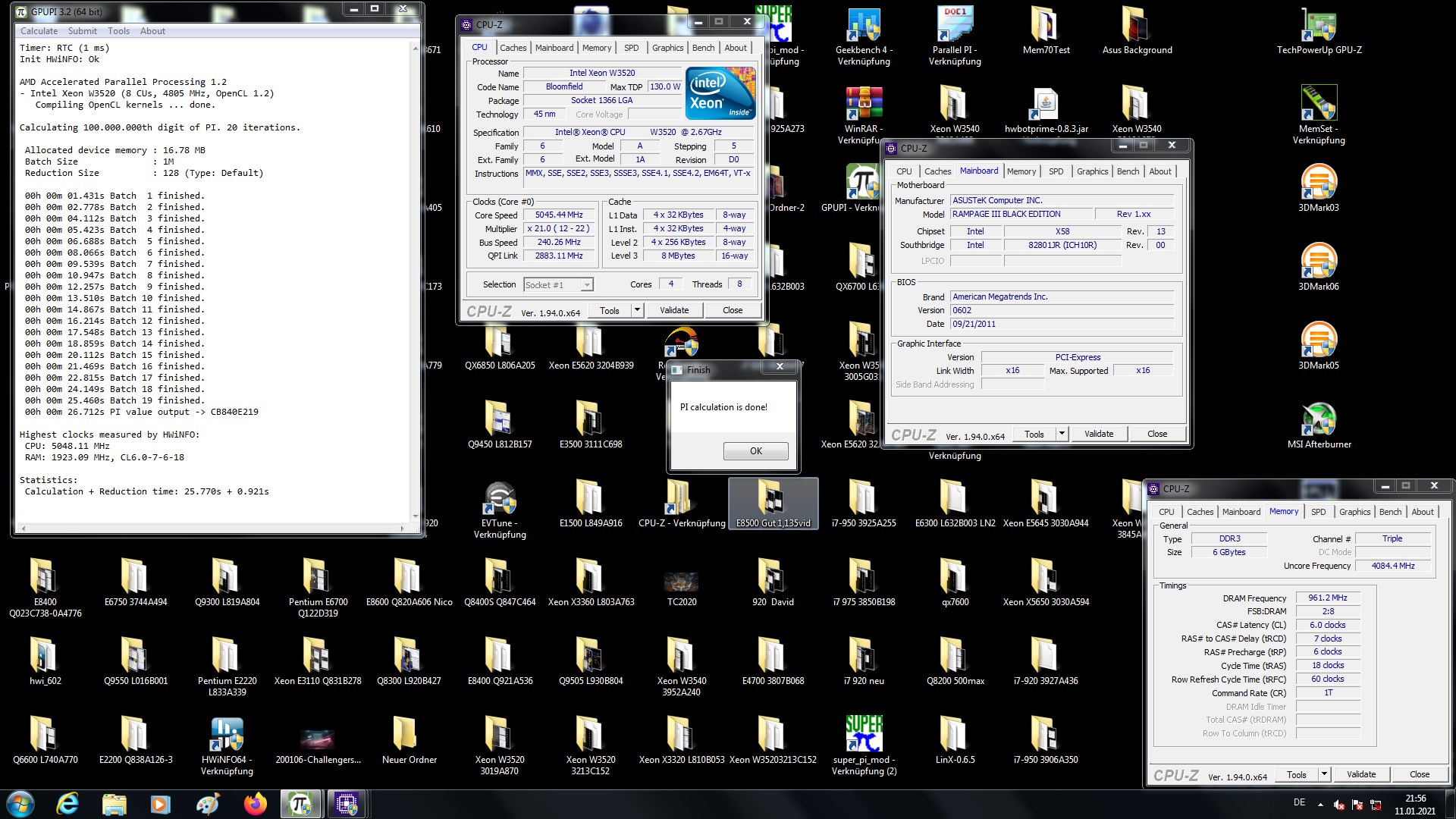Switch to CPU-Z taskbar button
This screenshot has width=1456, height=819.
tap(347, 804)
